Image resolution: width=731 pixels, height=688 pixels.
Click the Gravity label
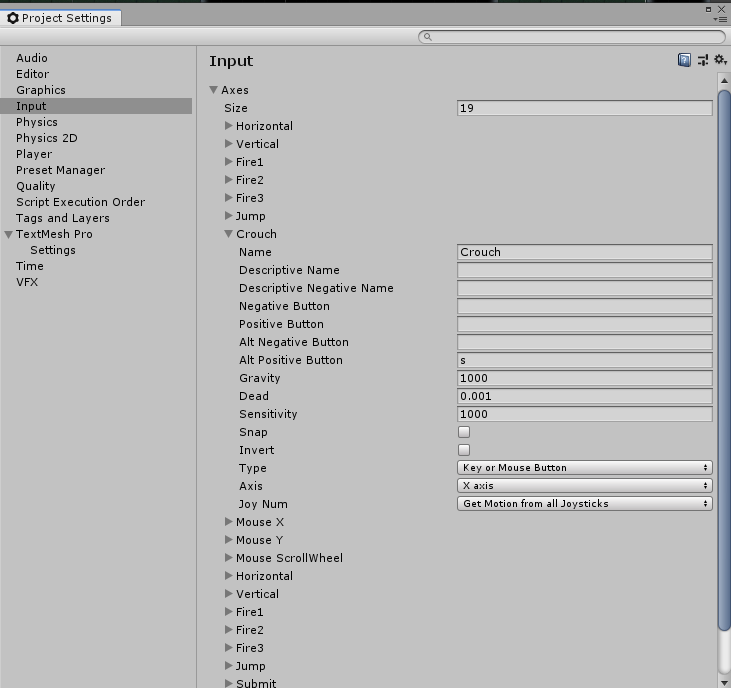click(260, 378)
